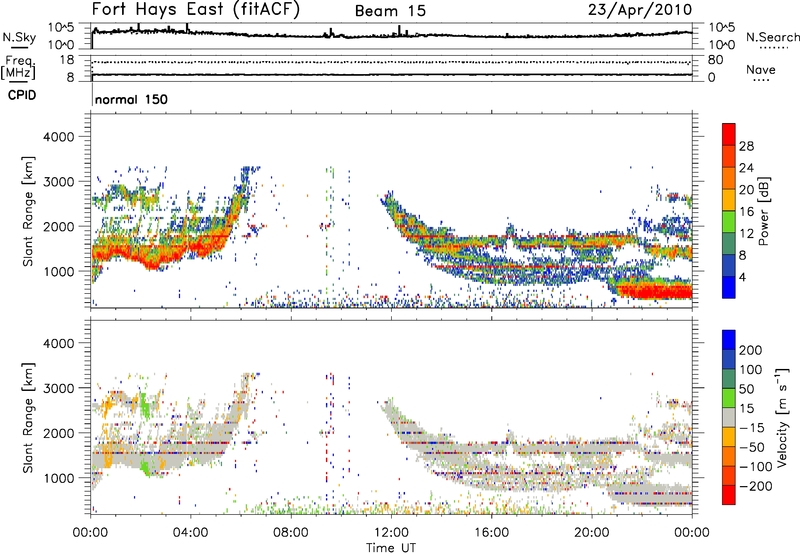The width and height of the screenshot is (800, 554).
Task: Click the gray segment of the Velocity color bar
Action: click(x=729, y=417)
